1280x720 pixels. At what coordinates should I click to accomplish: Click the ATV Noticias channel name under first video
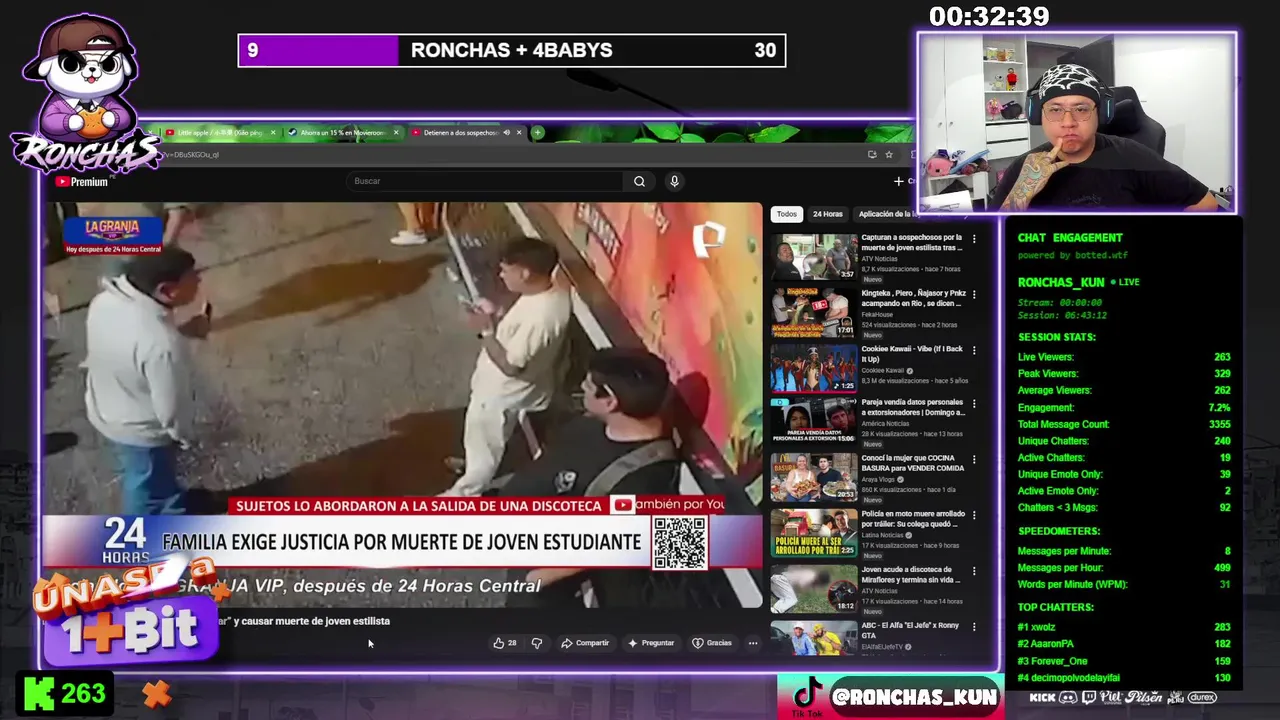click(880, 260)
